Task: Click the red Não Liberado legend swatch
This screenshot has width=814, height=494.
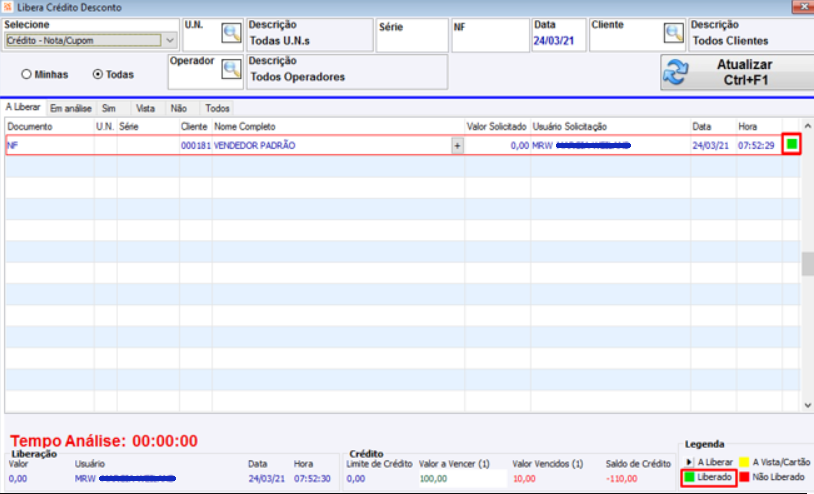Action: pos(744,477)
